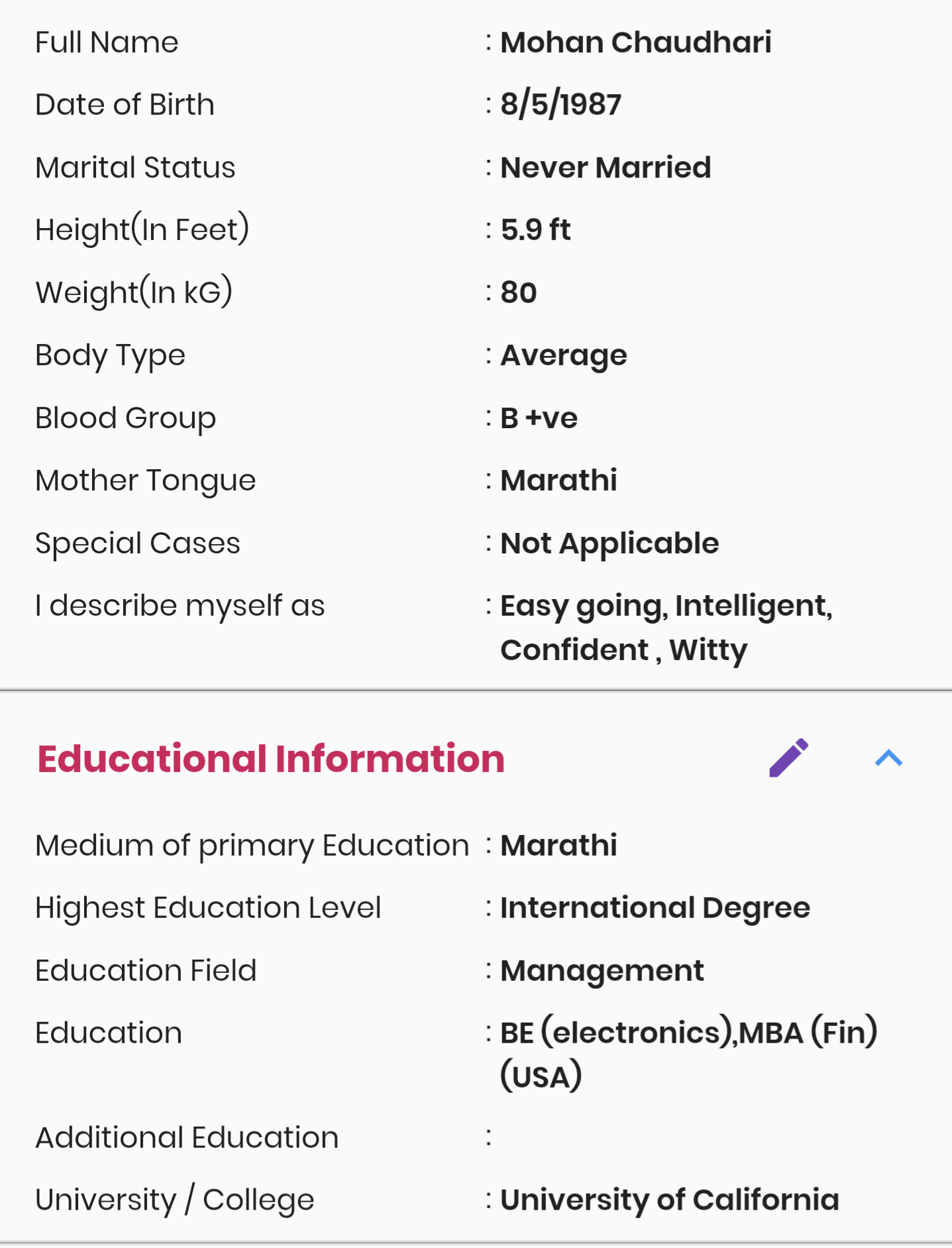The width and height of the screenshot is (952, 1248).
Task: Click the 5.9 ft height value
Action: pos(535,229)
